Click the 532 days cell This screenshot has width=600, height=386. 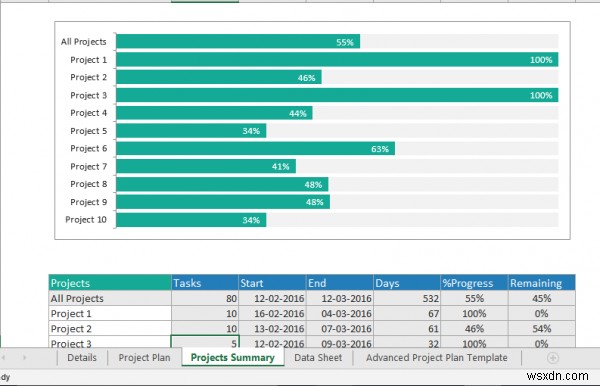coord(407,298)
